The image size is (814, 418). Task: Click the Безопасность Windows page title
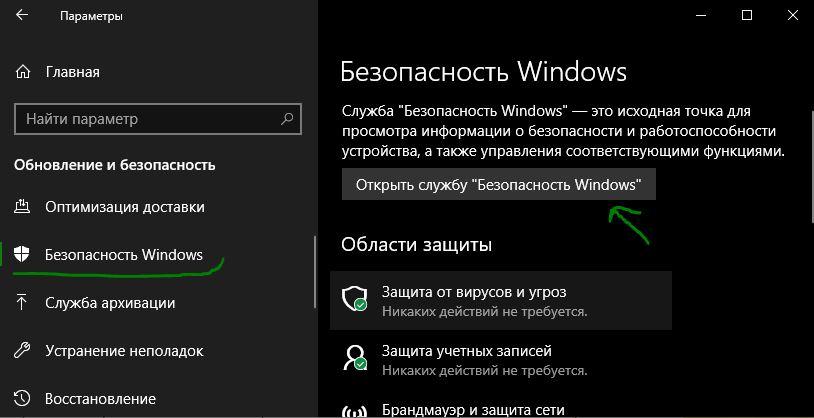(483, 72)
